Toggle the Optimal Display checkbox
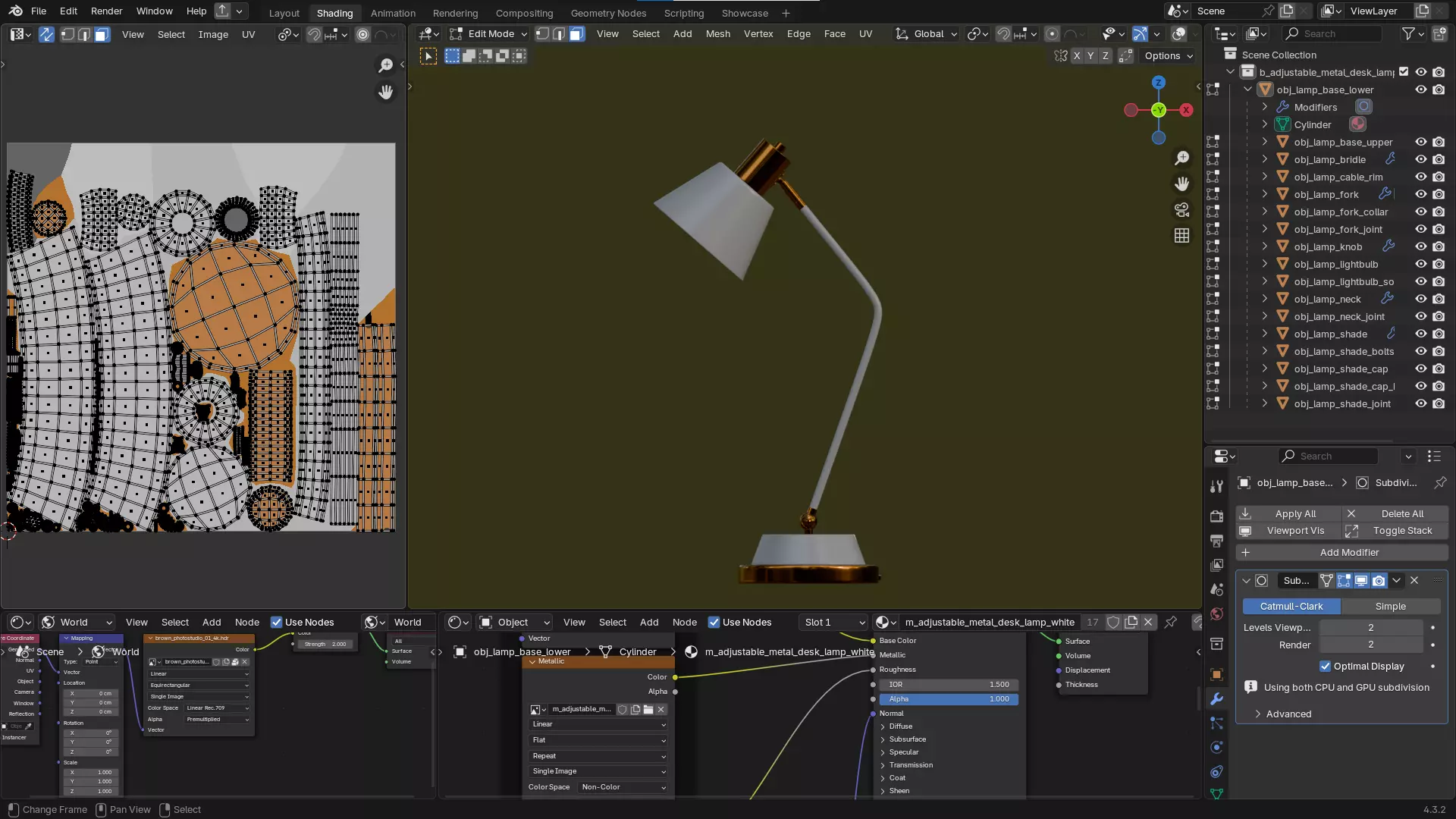The height and width of the screenshot is (819, 1456). pyautogui.click(x=1325, y=666)
